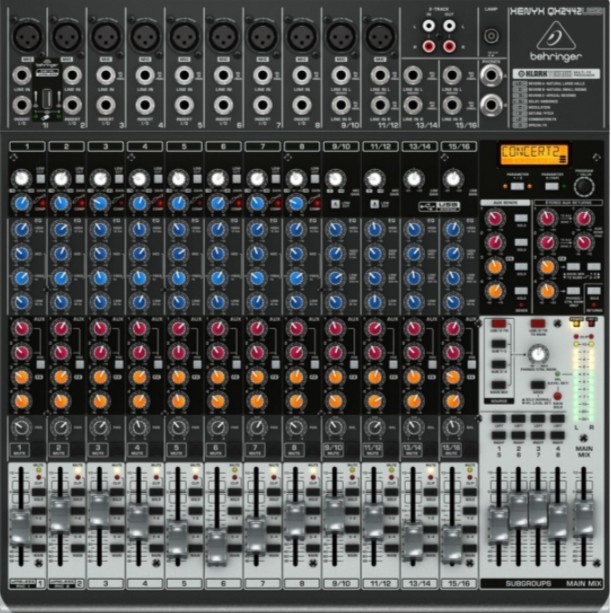The image size is (611, 613).
Task: Click the LAMP socket
Action: click(x=491, y=36)
